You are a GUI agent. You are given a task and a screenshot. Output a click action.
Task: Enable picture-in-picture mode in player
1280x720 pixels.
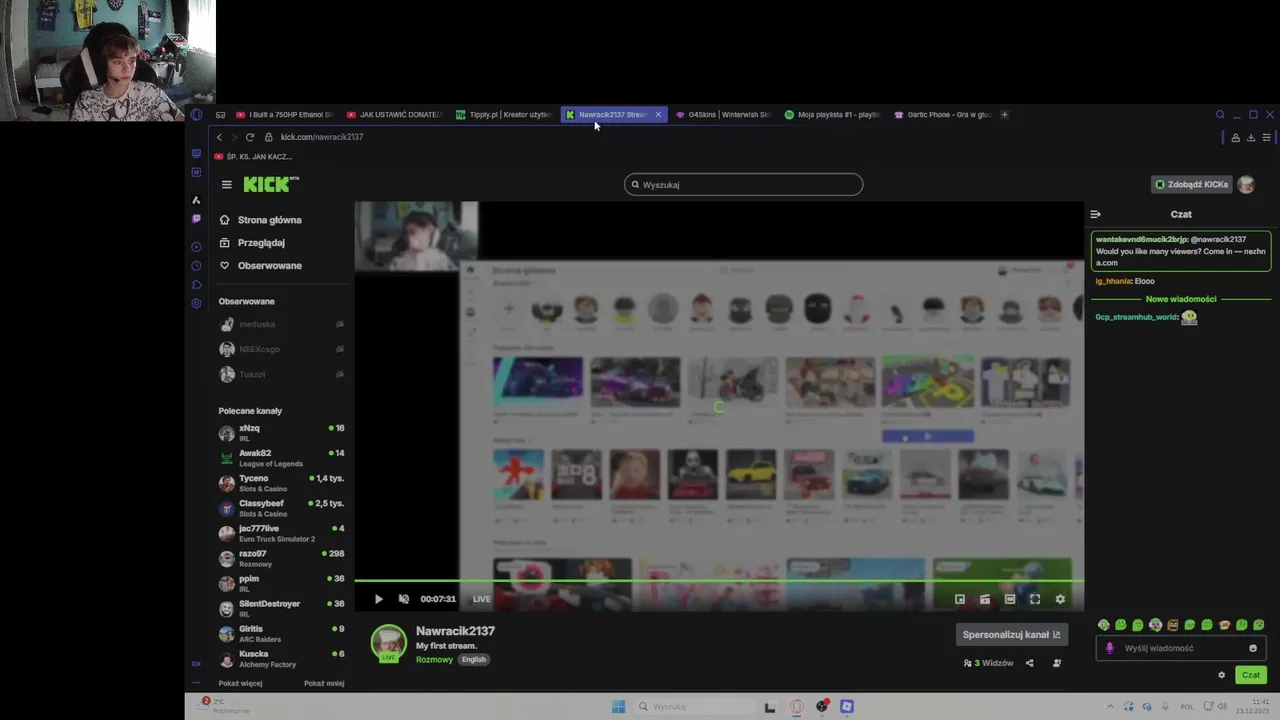click(x=960, y=599)
